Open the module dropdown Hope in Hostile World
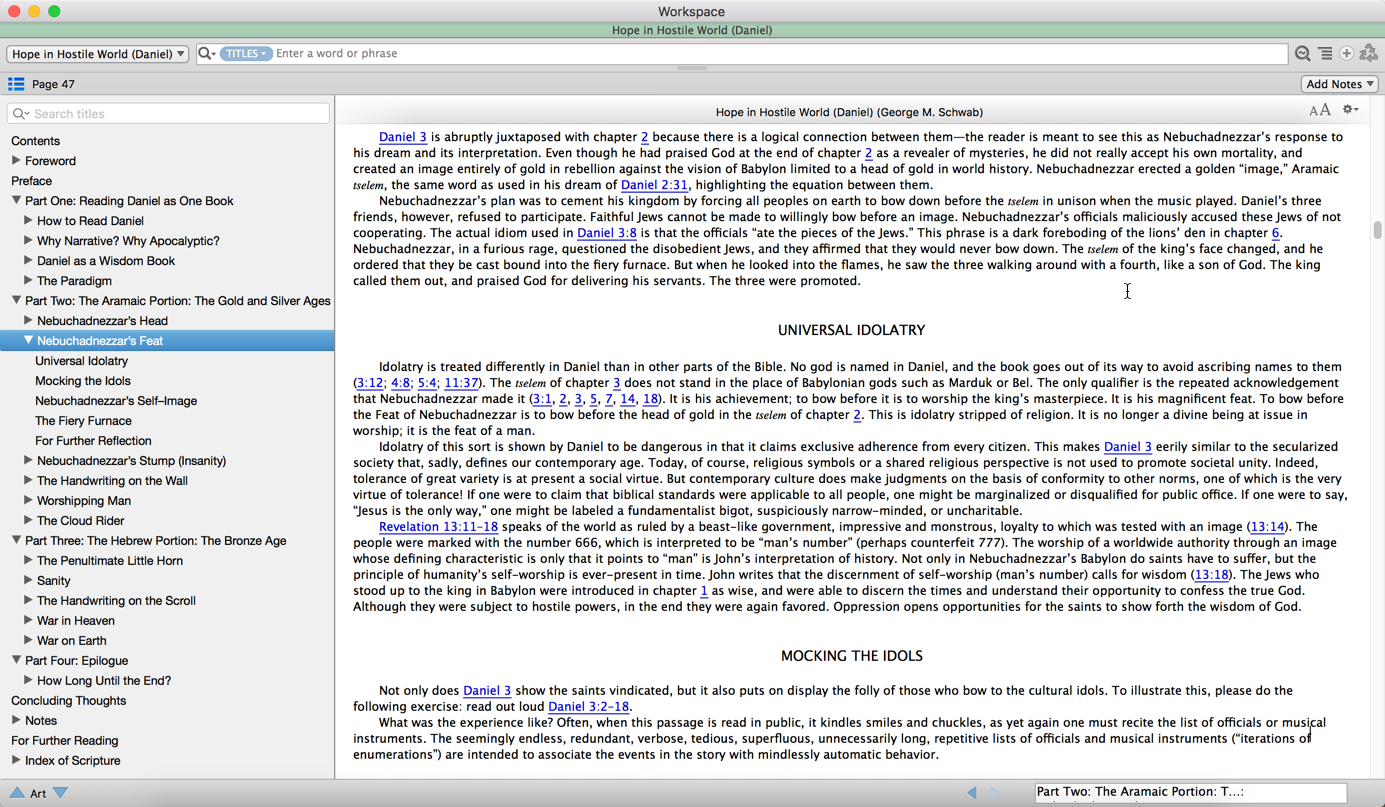1385x807 pixels. pyautogui.click(x=97, y=54)
